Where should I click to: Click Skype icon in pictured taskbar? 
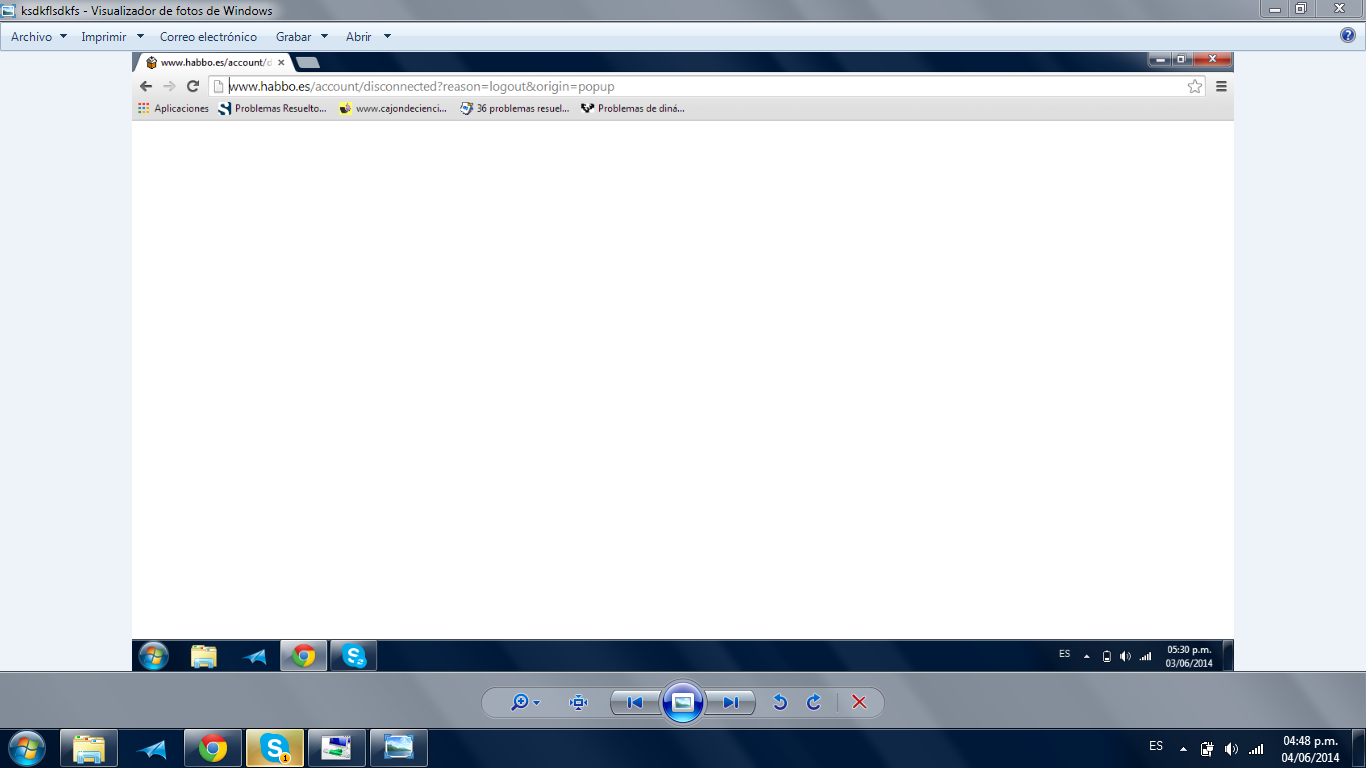tap(354, 656)
